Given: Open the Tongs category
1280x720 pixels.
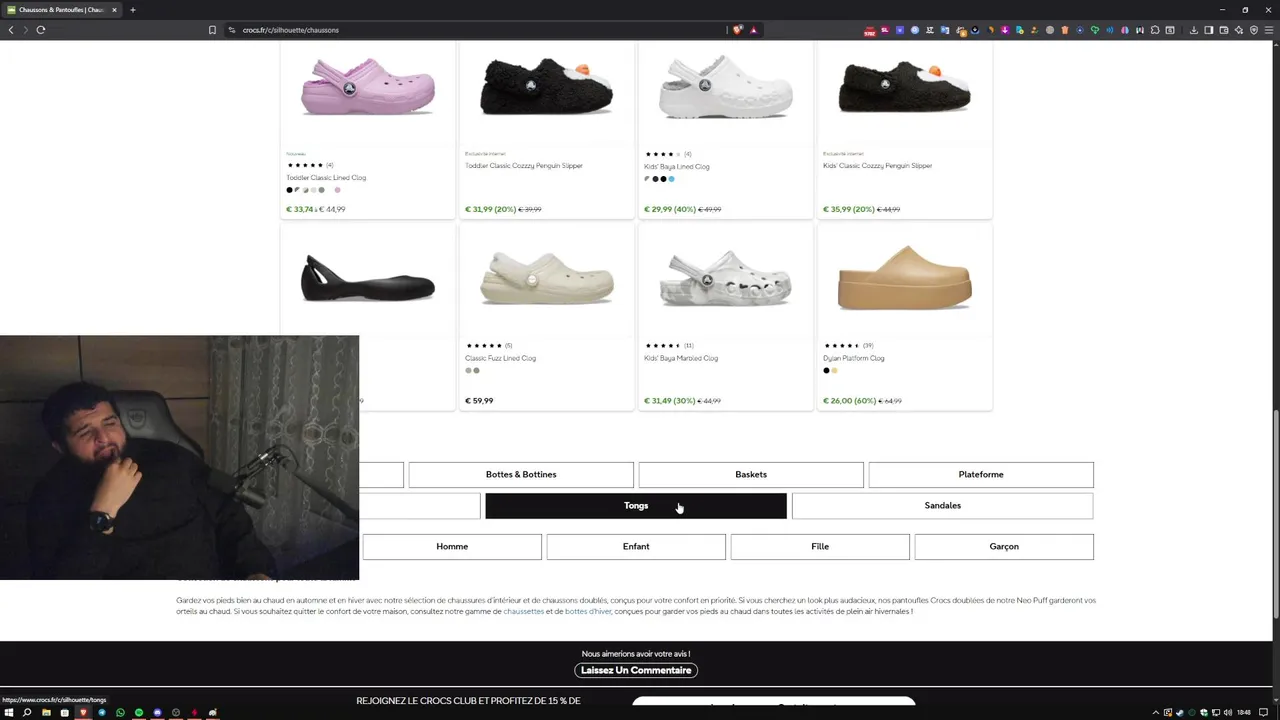Looking at the screenshot, I should pyautogui.click(x=636, y=506).
